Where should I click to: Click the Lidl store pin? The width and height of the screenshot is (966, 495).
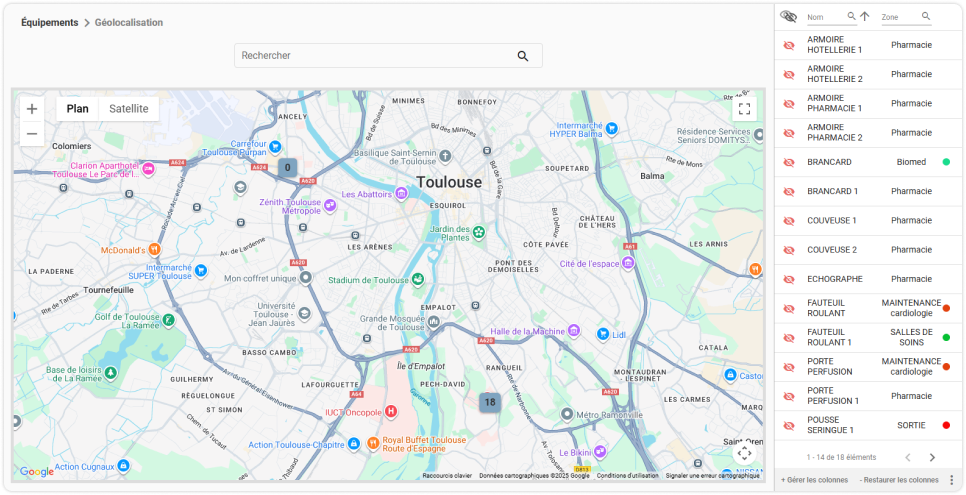coord(603,334)
